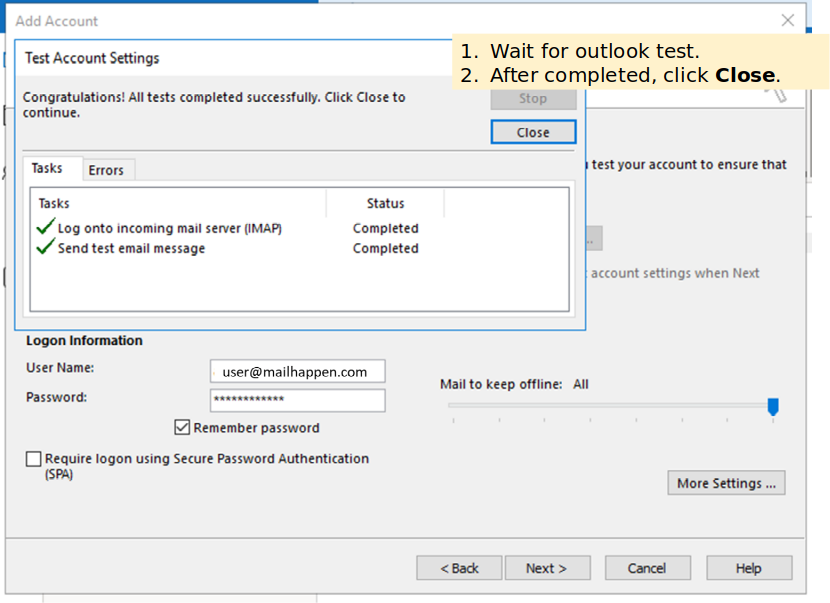Enable Require logon using Secure Password Authentication
Image resolution: width=830 pixels, height=603 pixels.
coord(33,458)
